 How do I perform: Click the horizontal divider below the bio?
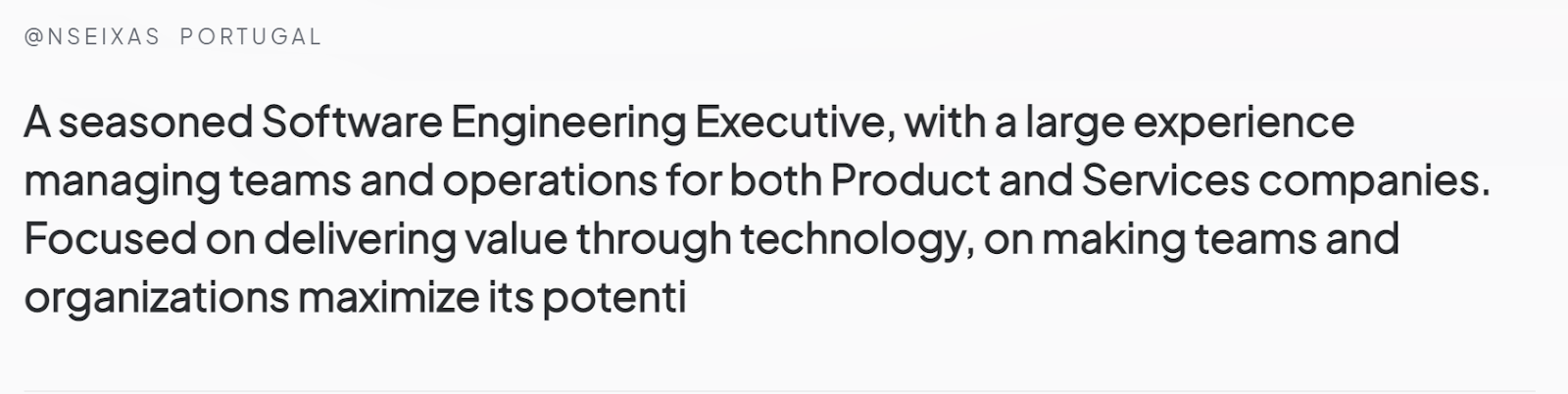[779, 391]
